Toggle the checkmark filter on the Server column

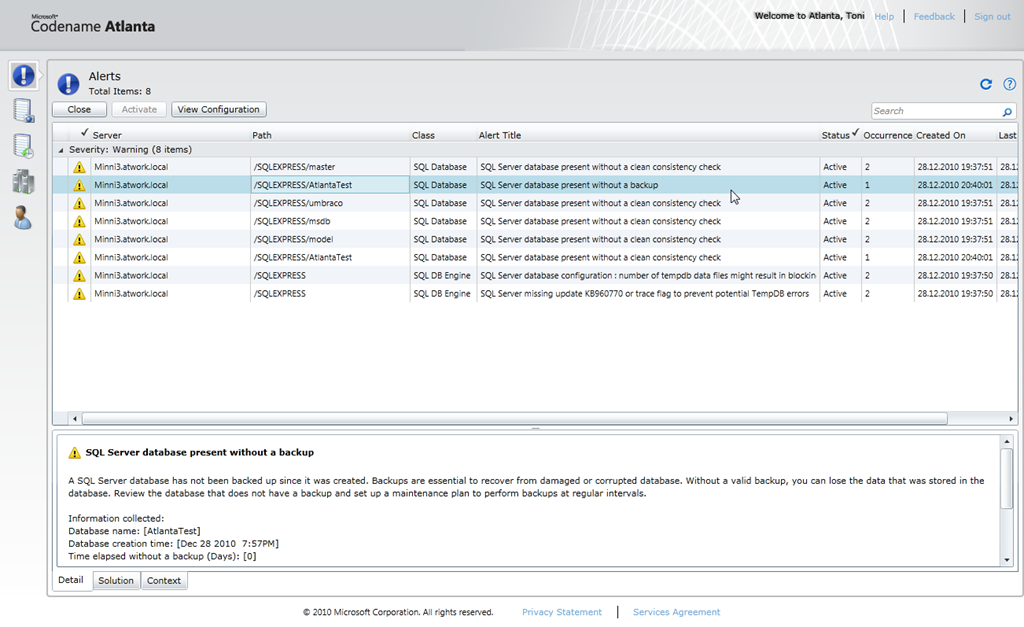85,133
